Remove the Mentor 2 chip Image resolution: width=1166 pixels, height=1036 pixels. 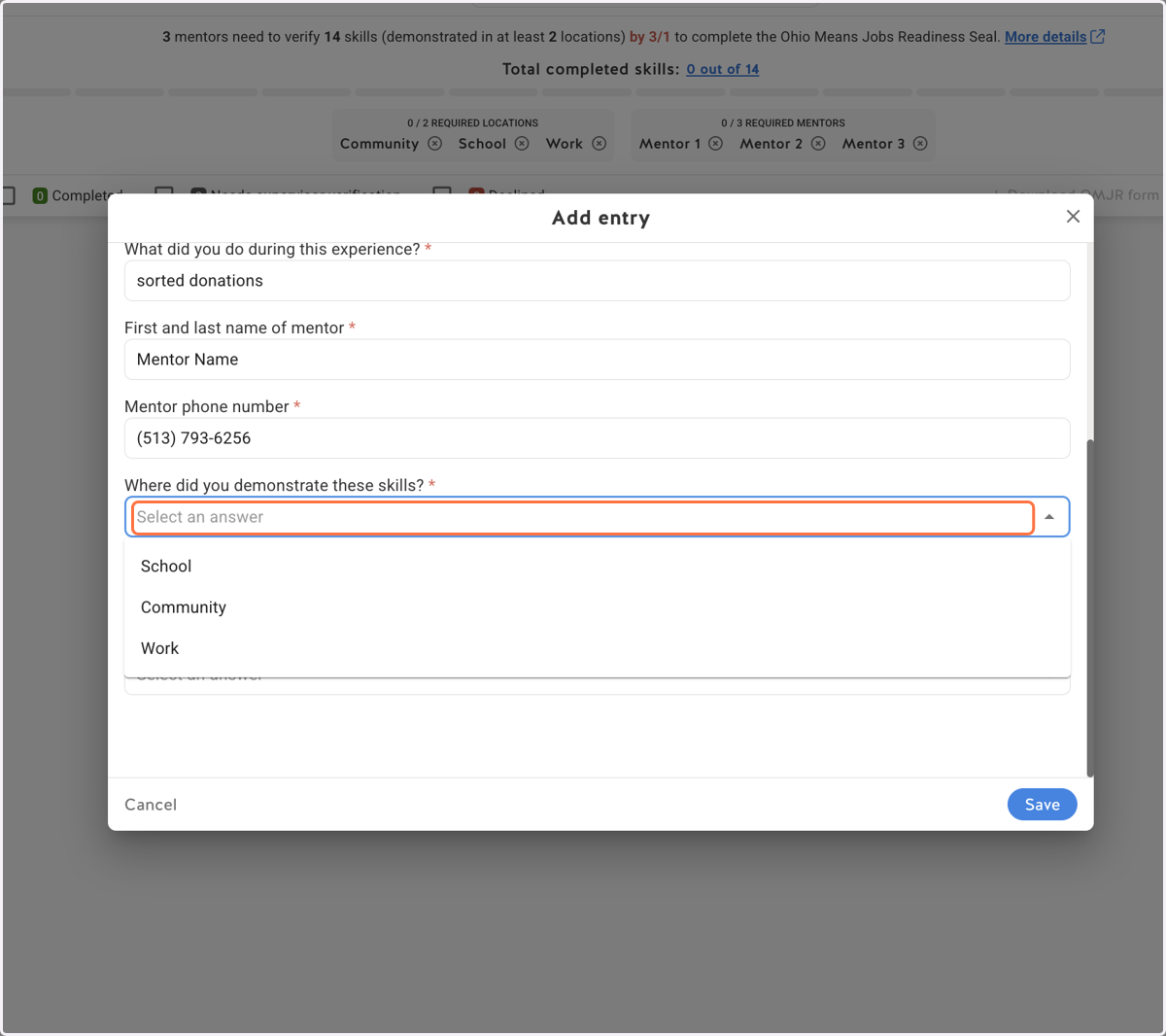click(818, 144)
